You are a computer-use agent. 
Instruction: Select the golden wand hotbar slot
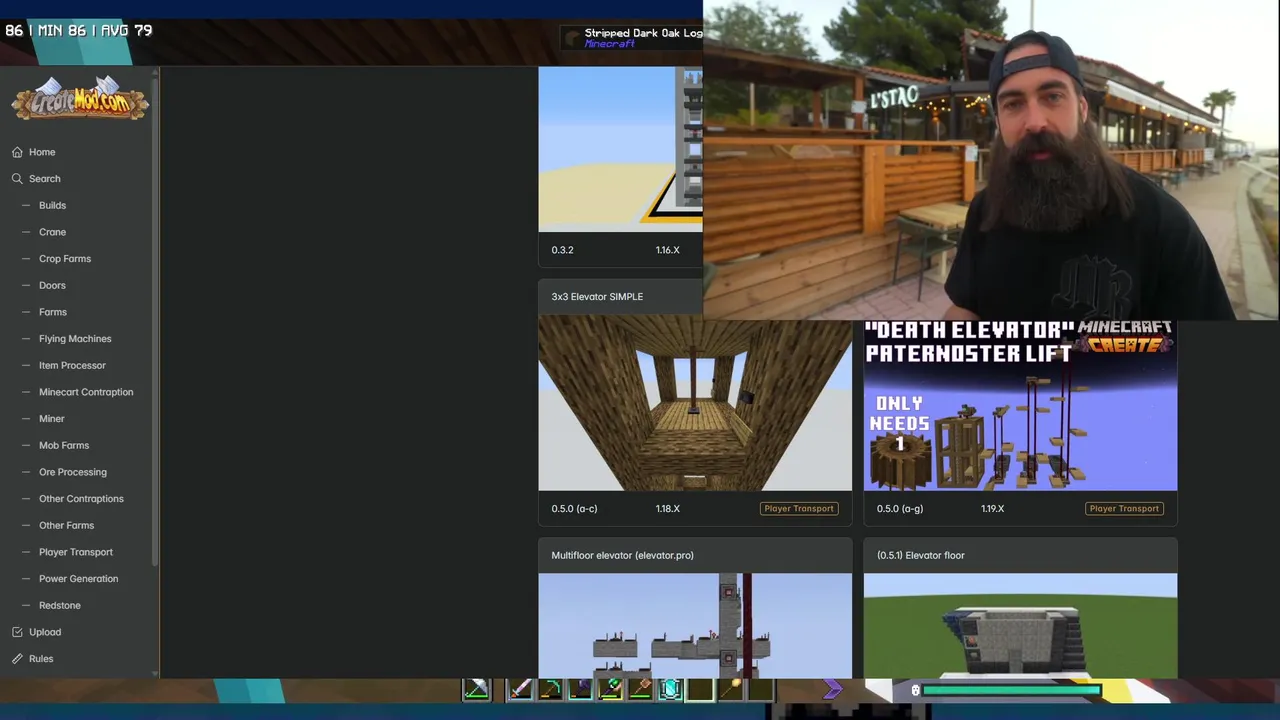tap(733, 689)
